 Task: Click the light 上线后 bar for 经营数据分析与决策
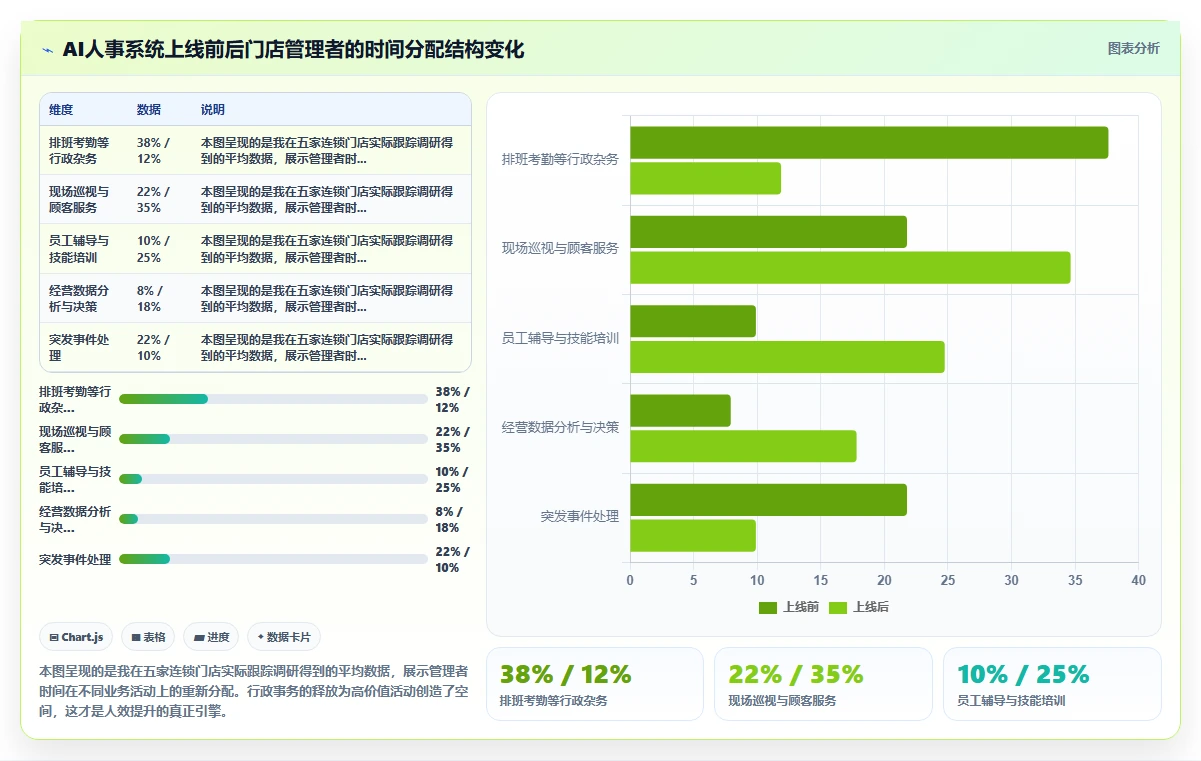click(743, 446)
